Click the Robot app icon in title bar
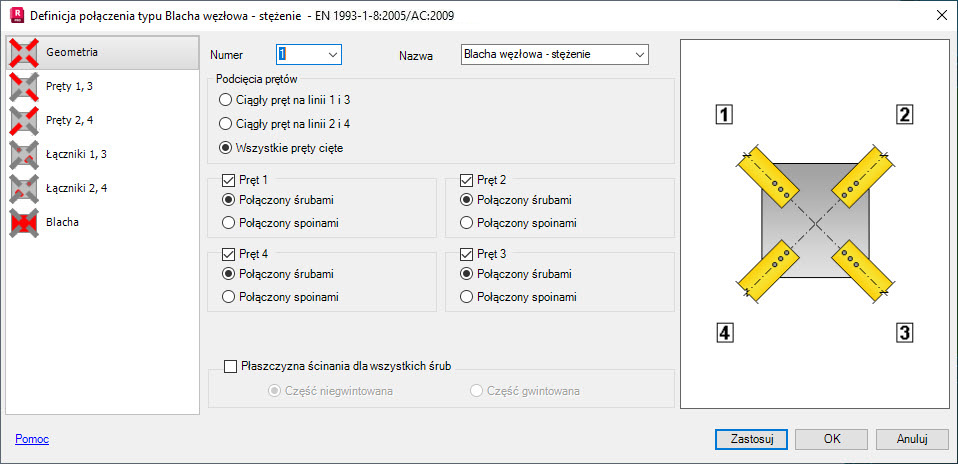The height and width of the screenshot is (464, 958). tap(18, 15)
